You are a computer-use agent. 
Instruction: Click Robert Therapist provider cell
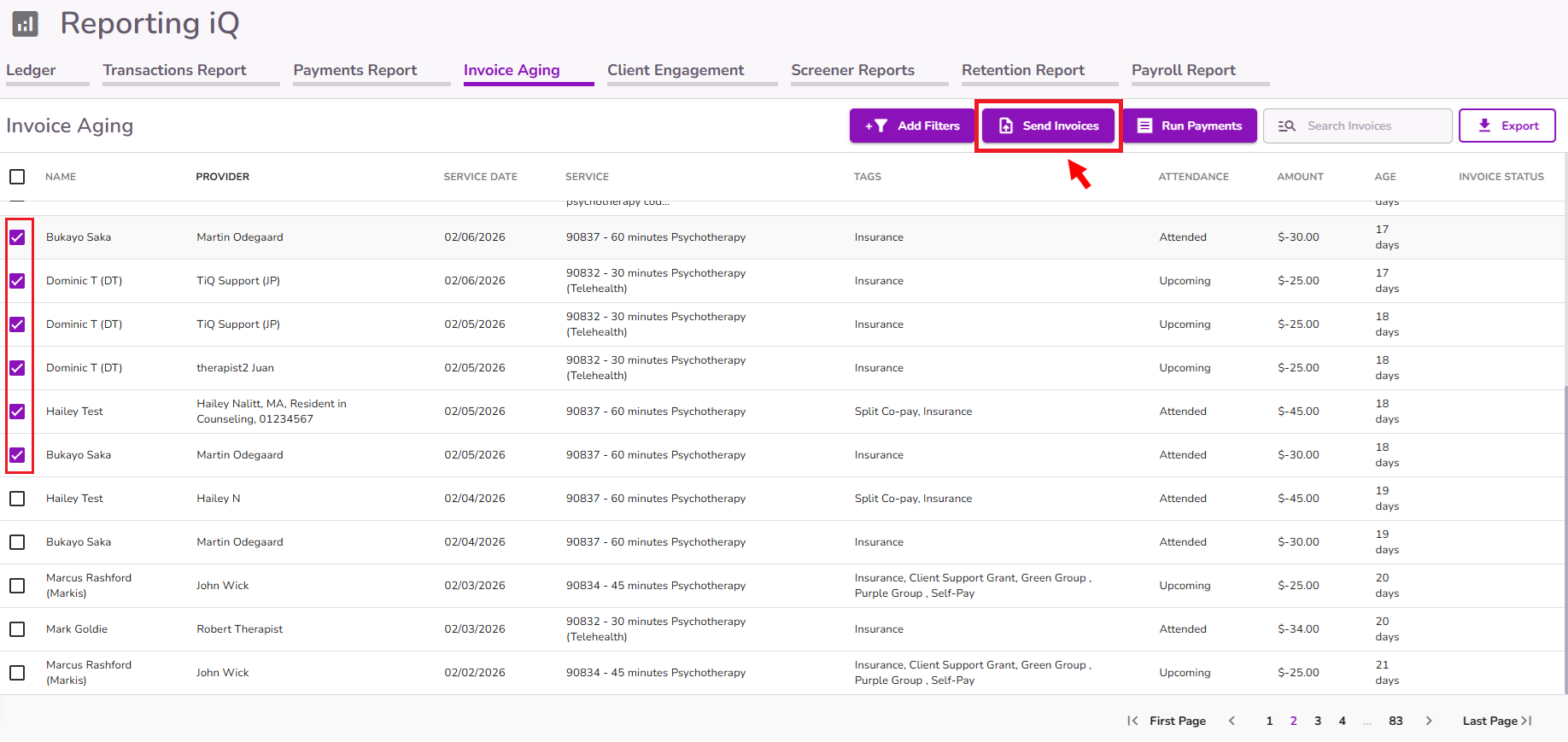[x=240, y=629]
